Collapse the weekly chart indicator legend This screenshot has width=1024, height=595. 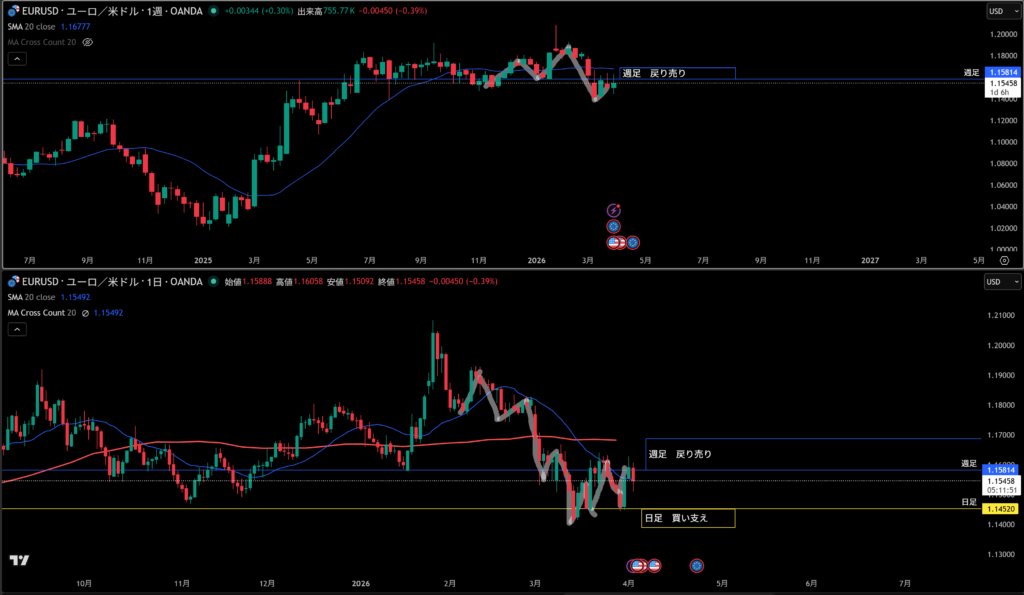click(16, 59)
